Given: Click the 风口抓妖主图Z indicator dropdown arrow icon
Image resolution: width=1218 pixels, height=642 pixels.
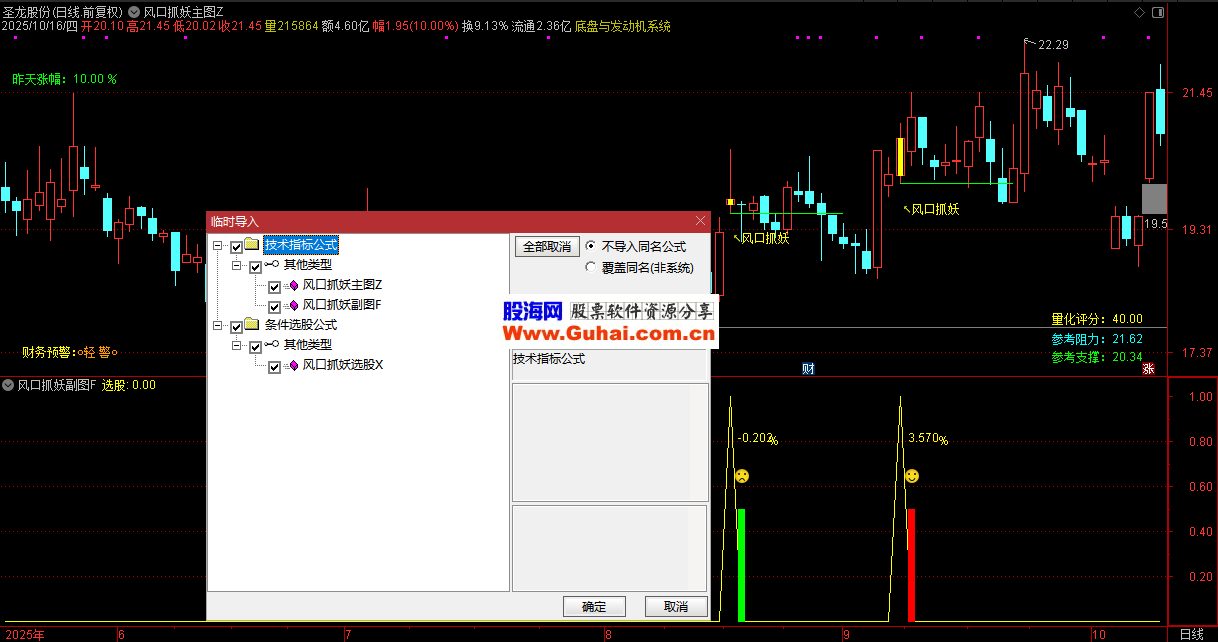Looking at the screenshot, I should [134, 11].
